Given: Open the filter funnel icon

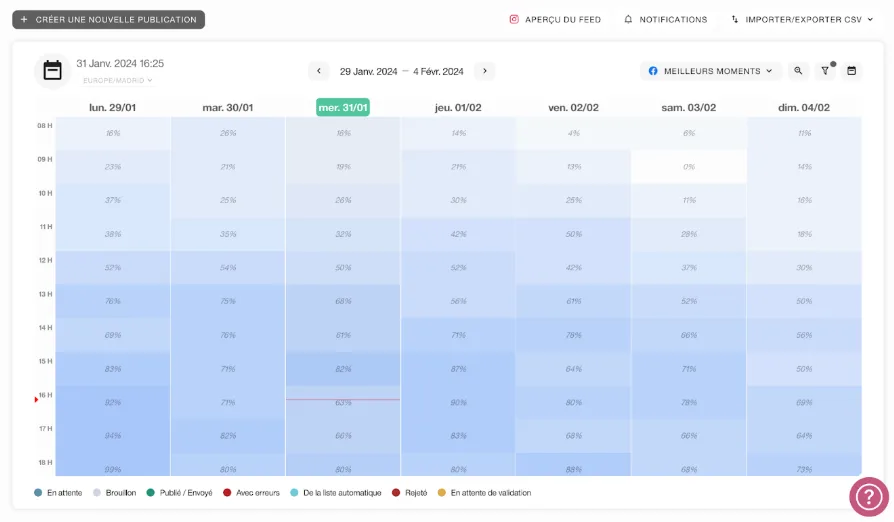Looking at the screenshot, I should pos(825,71).
